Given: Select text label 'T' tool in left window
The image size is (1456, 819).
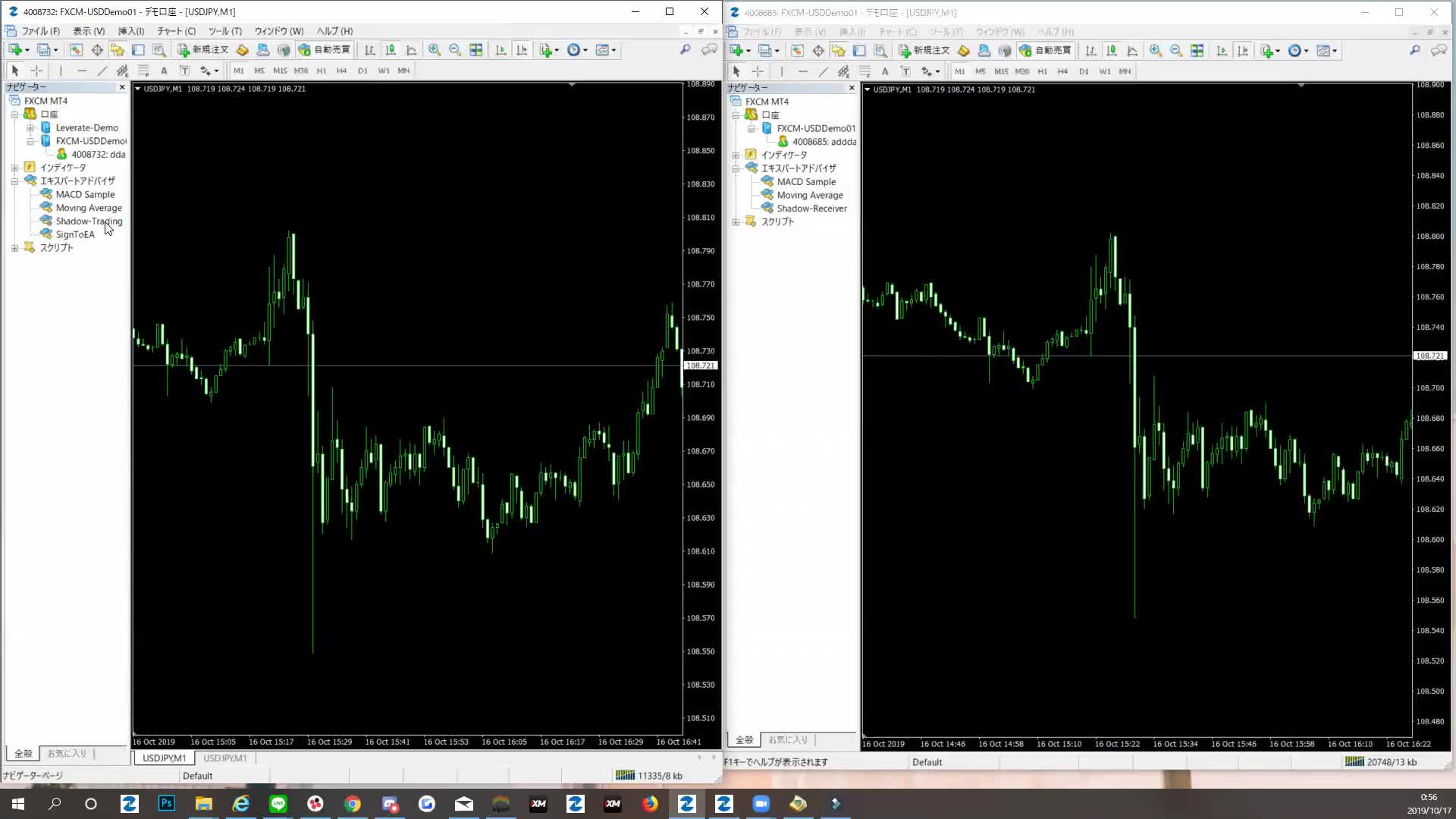Looking at the screenshot, I should coord(184,71).
